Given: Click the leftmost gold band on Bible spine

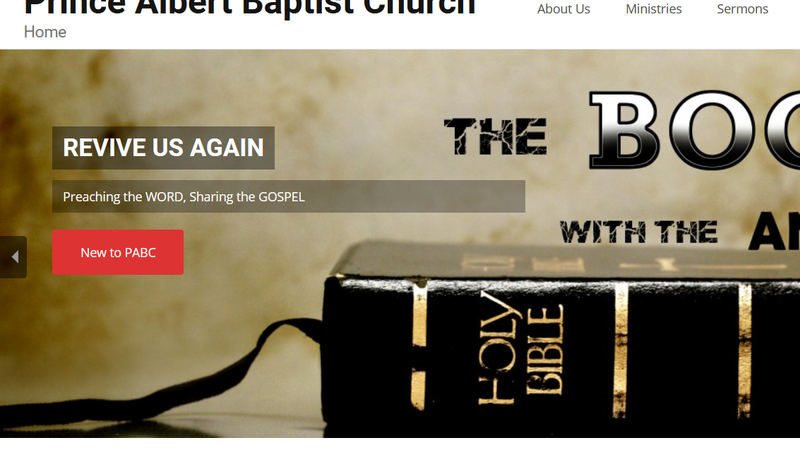Looking at the screenshot, I should 419,347.
